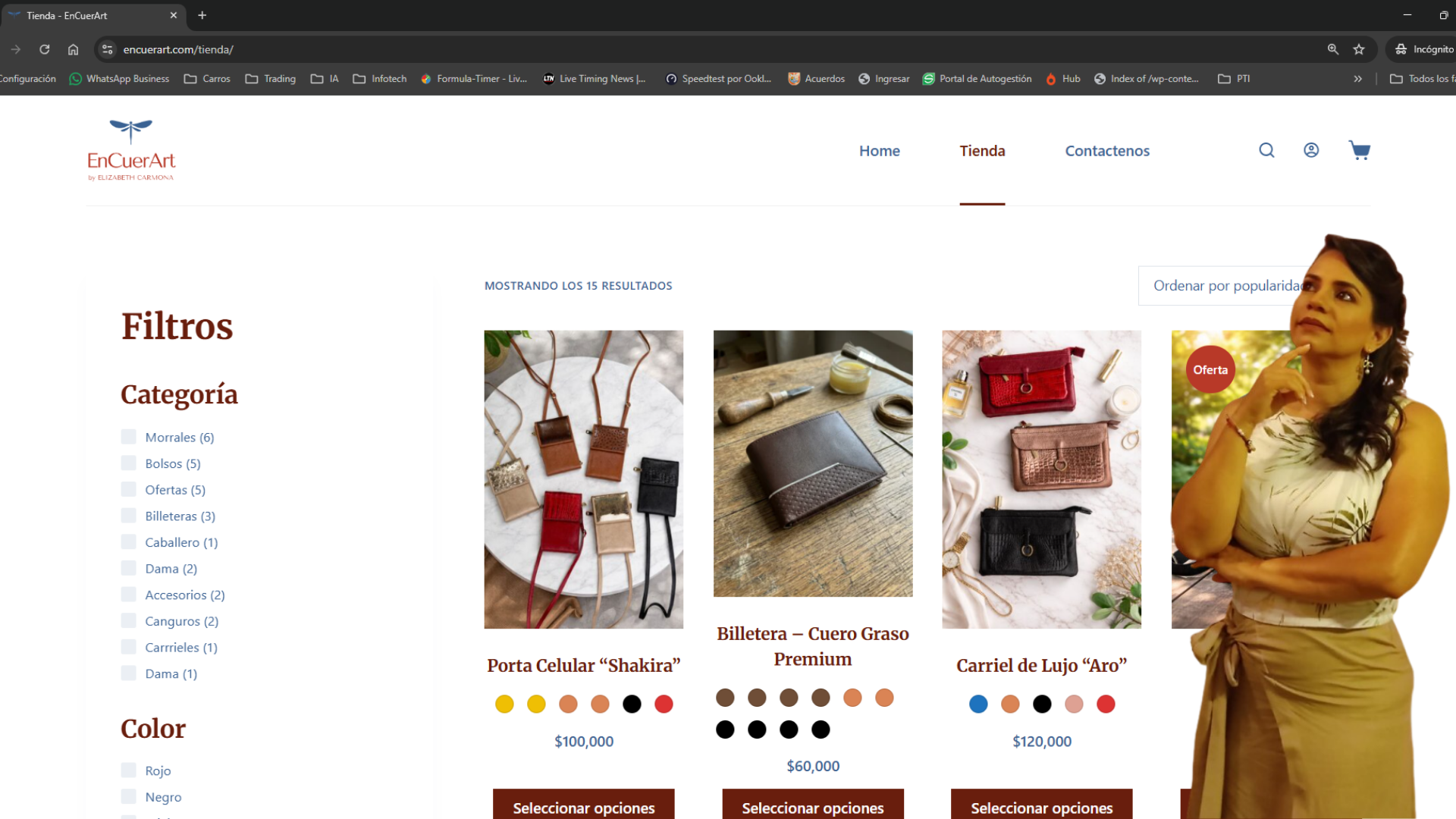Click Seleccionar opciones under Porta Celular Shakira
1456x819 pixels.
click(x=583, y=807)
